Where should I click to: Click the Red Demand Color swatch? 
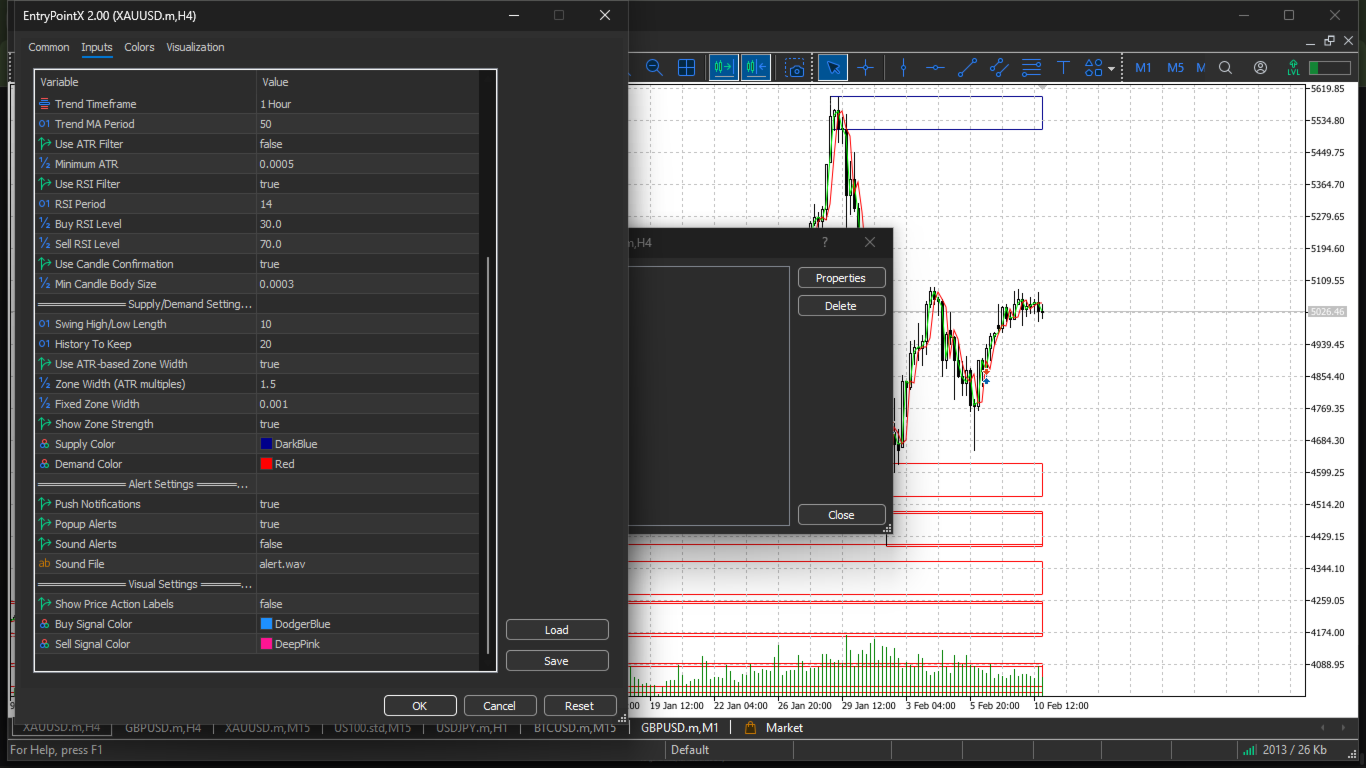pos(266,464)
